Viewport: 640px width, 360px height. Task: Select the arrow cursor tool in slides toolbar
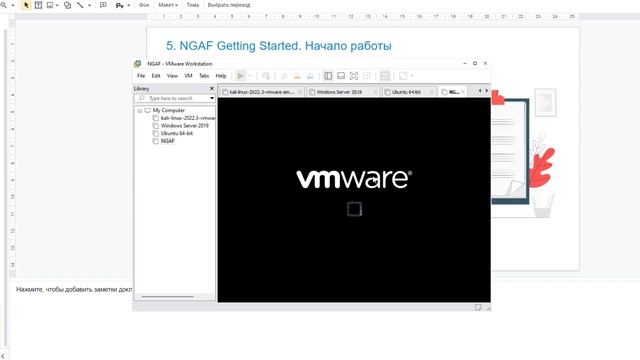click(x=27, y=5)
